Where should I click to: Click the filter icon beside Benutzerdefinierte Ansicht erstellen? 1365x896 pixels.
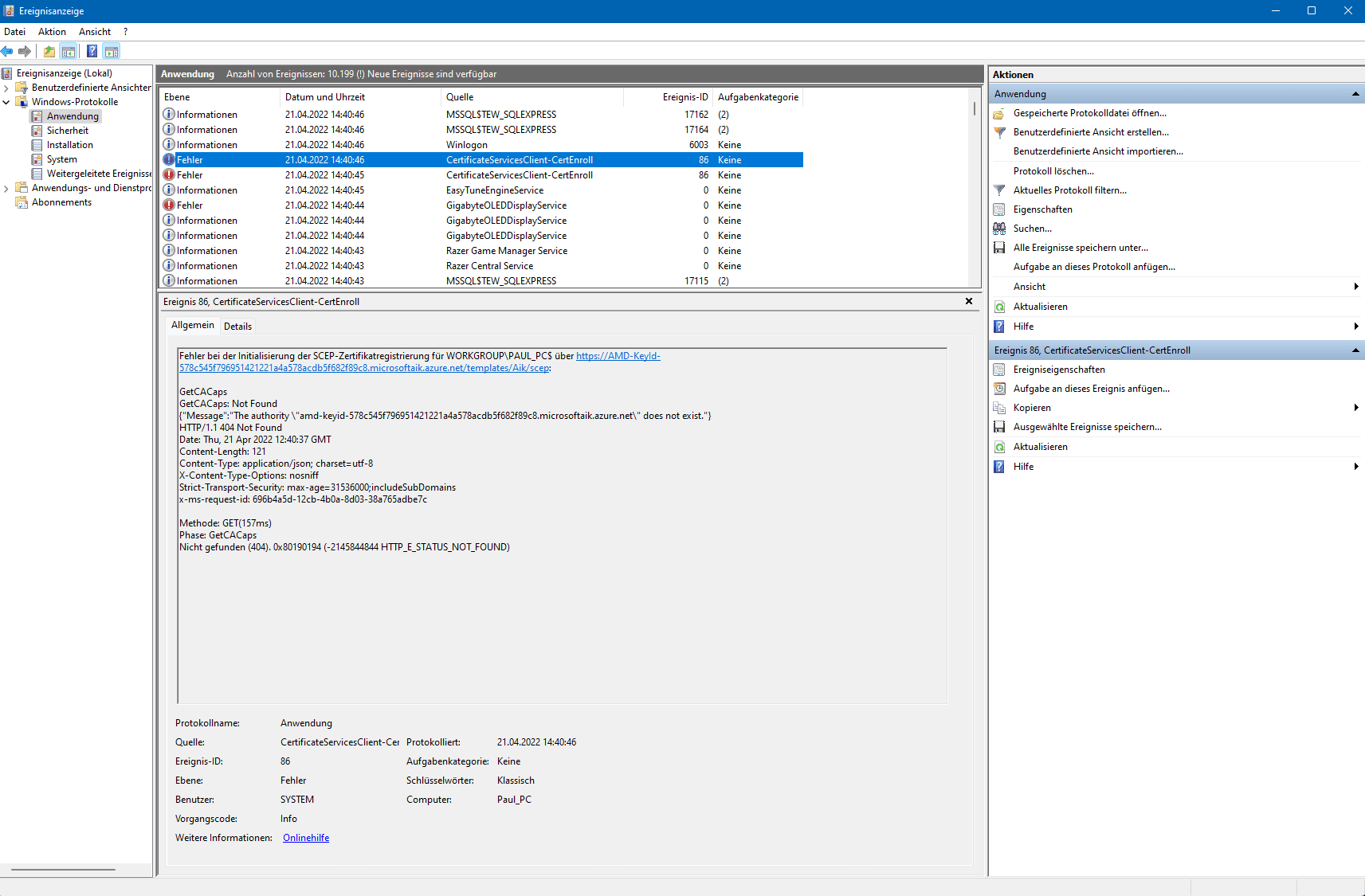[x=999, y=132]
